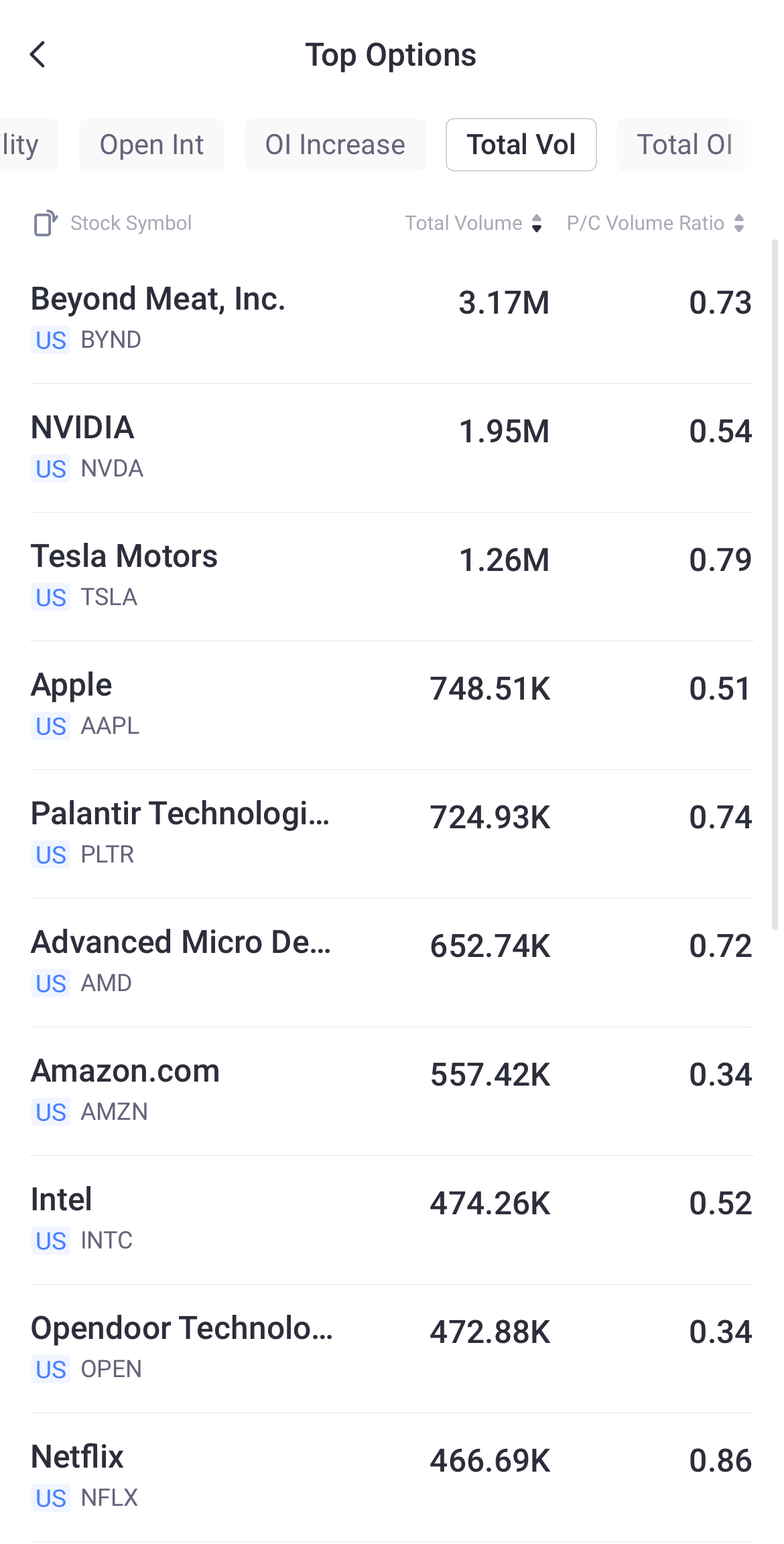The height and width of the screenshot is (1544, 784).
Task: Tap the back arrow icon
Action: click(38, 54)
